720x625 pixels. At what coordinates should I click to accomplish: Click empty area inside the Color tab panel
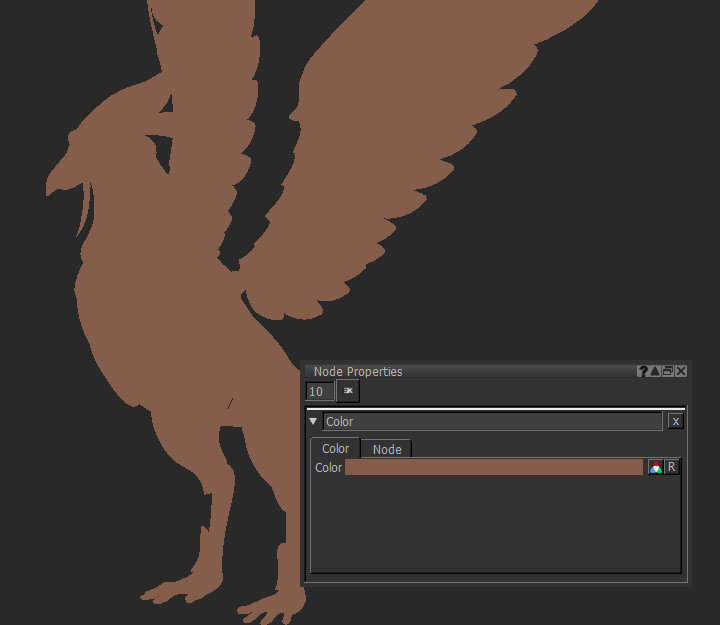point(495,525)
